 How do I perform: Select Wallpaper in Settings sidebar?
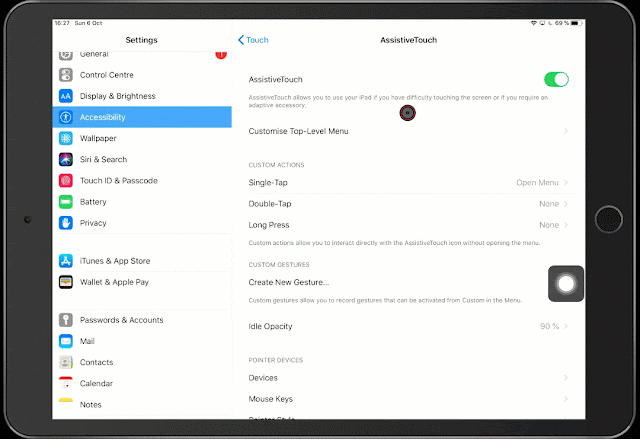click(142, 138)
